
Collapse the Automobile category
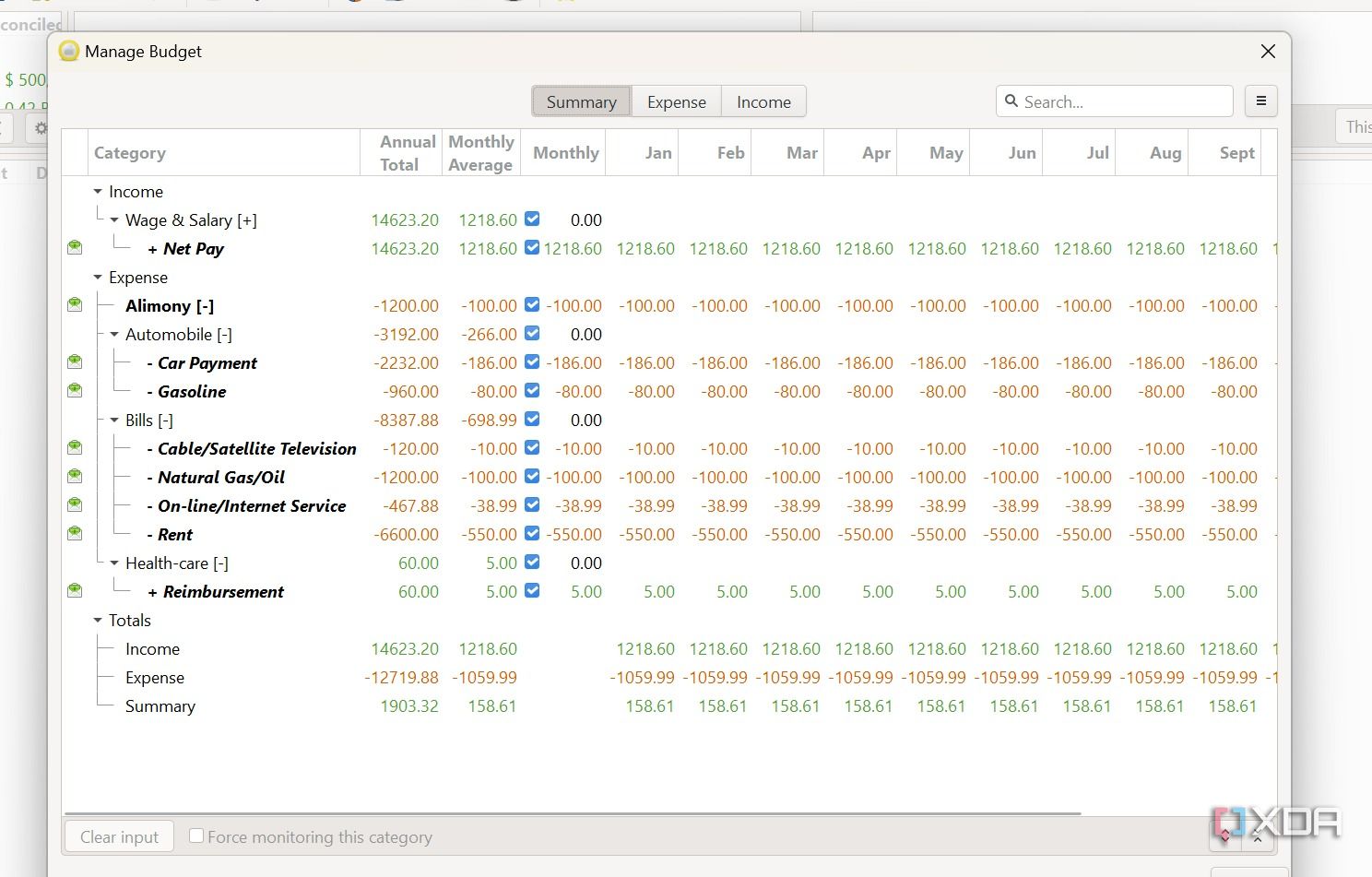(114, 335)
